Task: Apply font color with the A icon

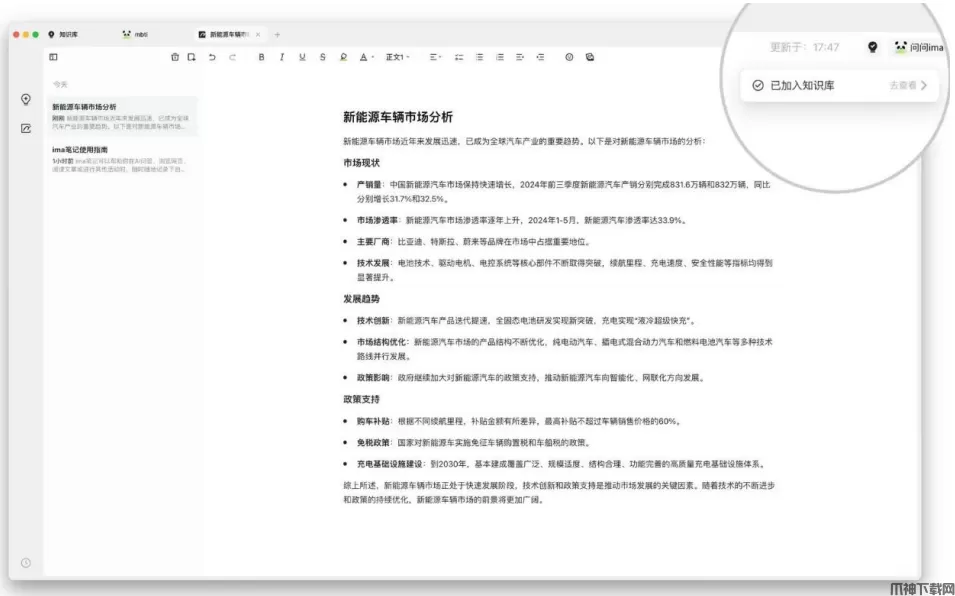Action: [x=364, y=57]
